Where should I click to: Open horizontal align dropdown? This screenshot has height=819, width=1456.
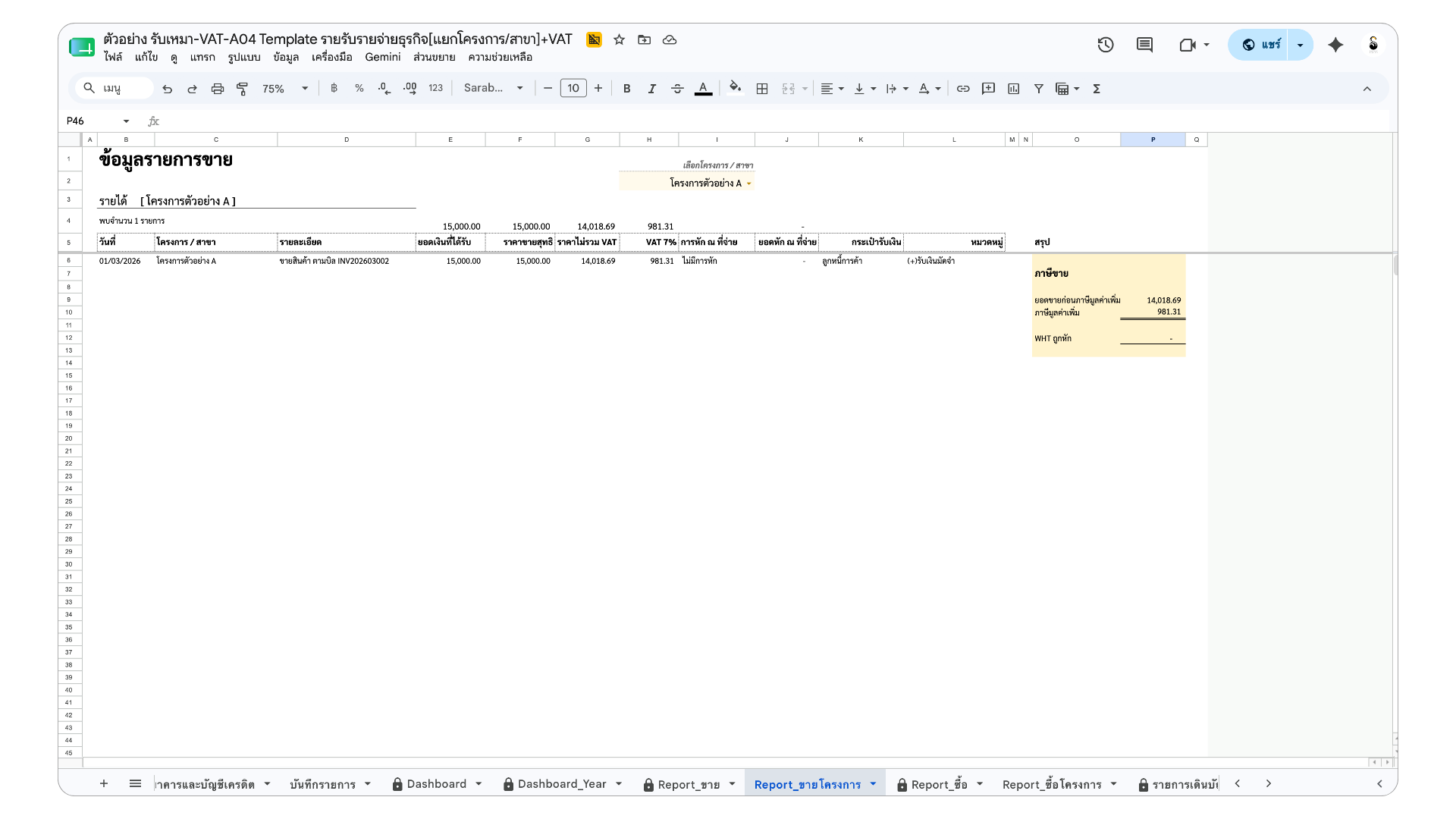(832, 89)
